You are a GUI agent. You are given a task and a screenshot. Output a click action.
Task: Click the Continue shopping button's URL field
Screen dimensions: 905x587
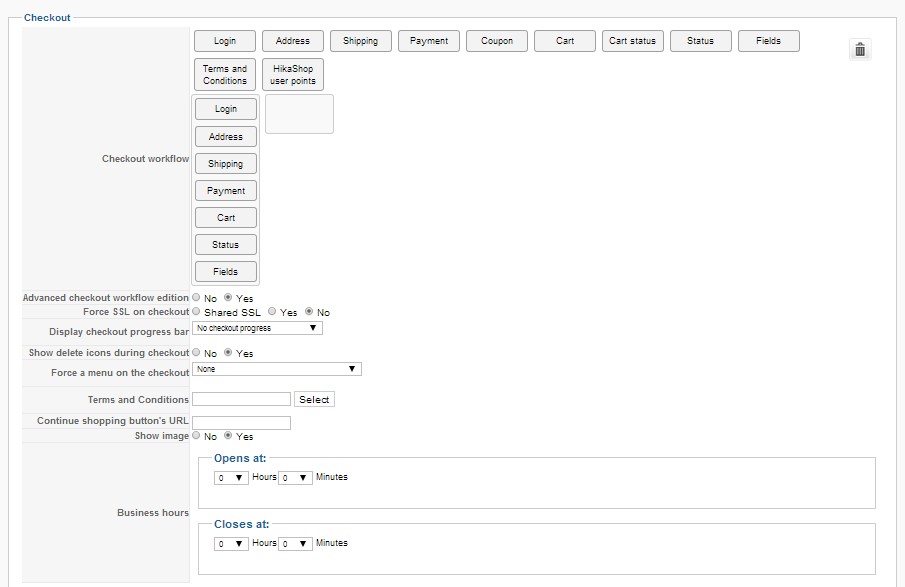click(x=241, y=423)
